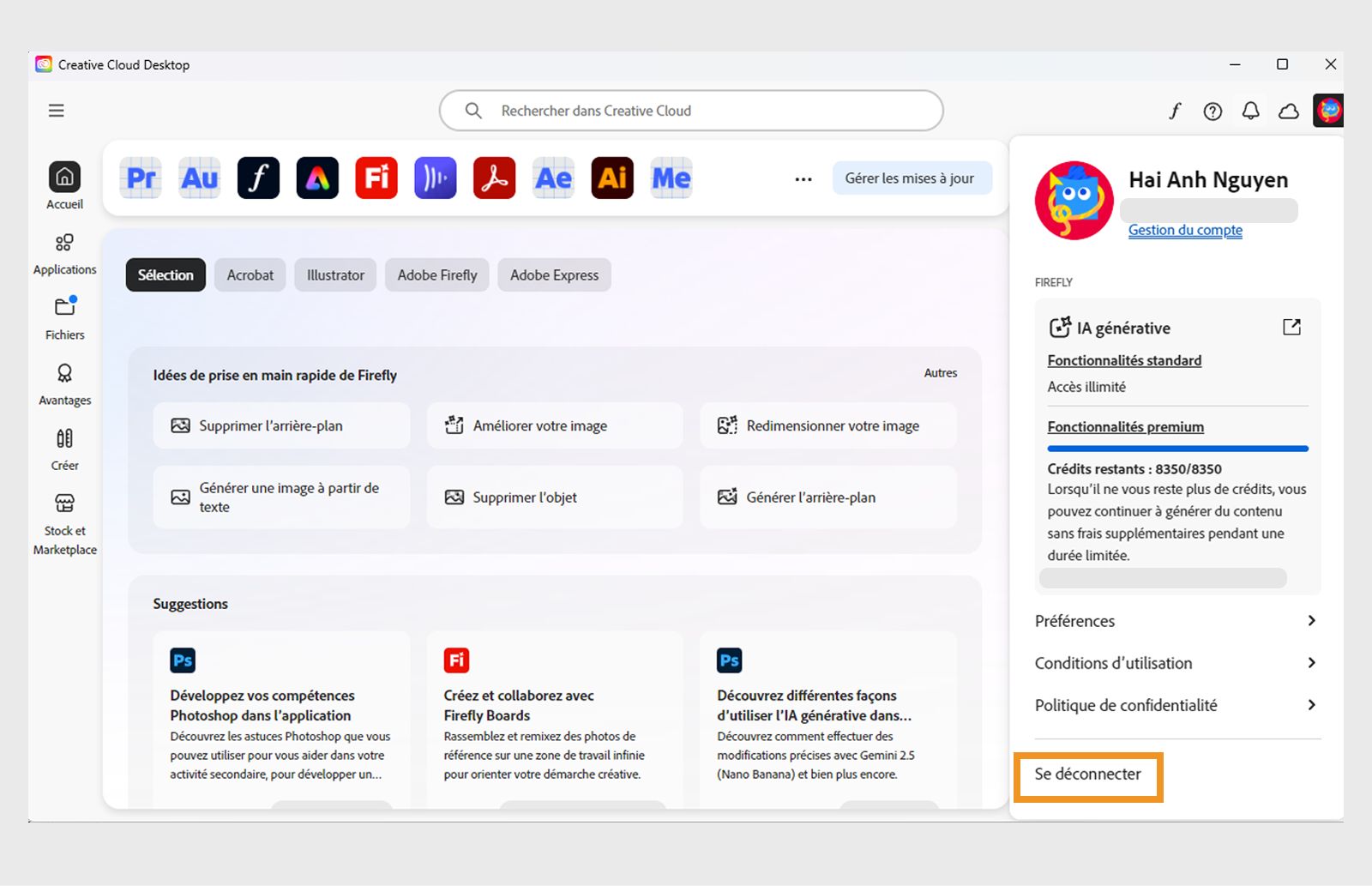Switch to Acrobat tab
Image resolution: width=1372 pixels, height=886 pixels.
pyautogui.click(x=250, y=275)
